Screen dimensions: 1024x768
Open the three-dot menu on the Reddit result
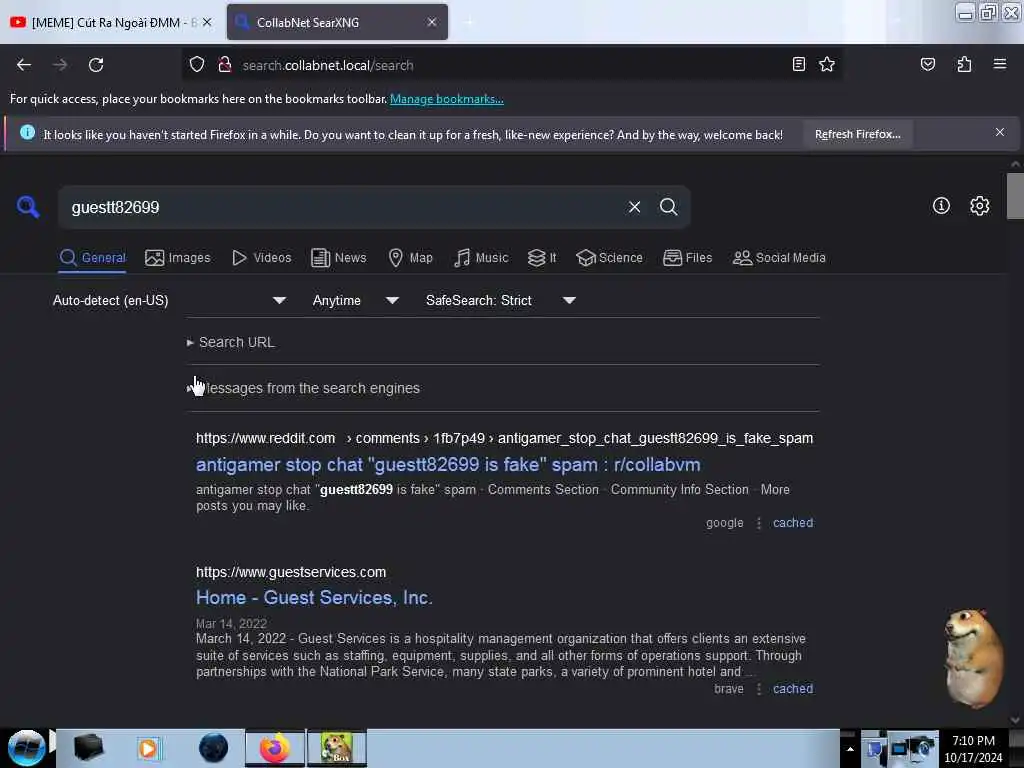[758, 523]
